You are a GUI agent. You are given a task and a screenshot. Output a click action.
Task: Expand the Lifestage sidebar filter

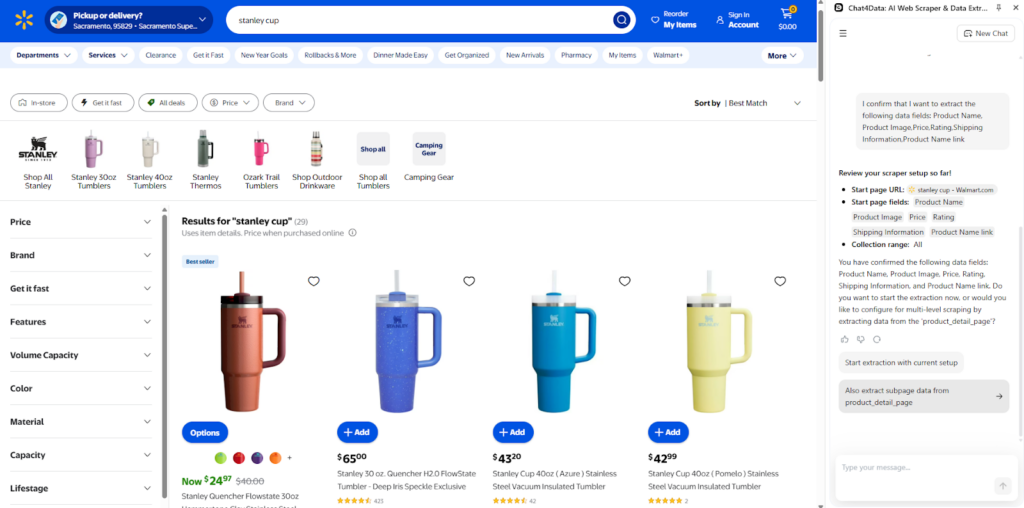tap(81, 488)
